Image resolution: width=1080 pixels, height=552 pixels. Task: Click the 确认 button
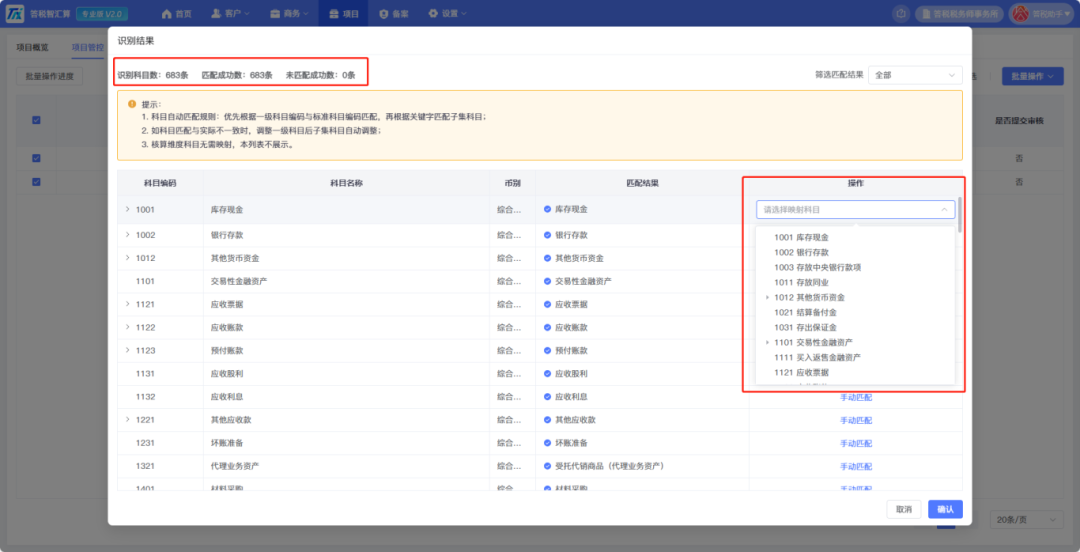[945, 509]
